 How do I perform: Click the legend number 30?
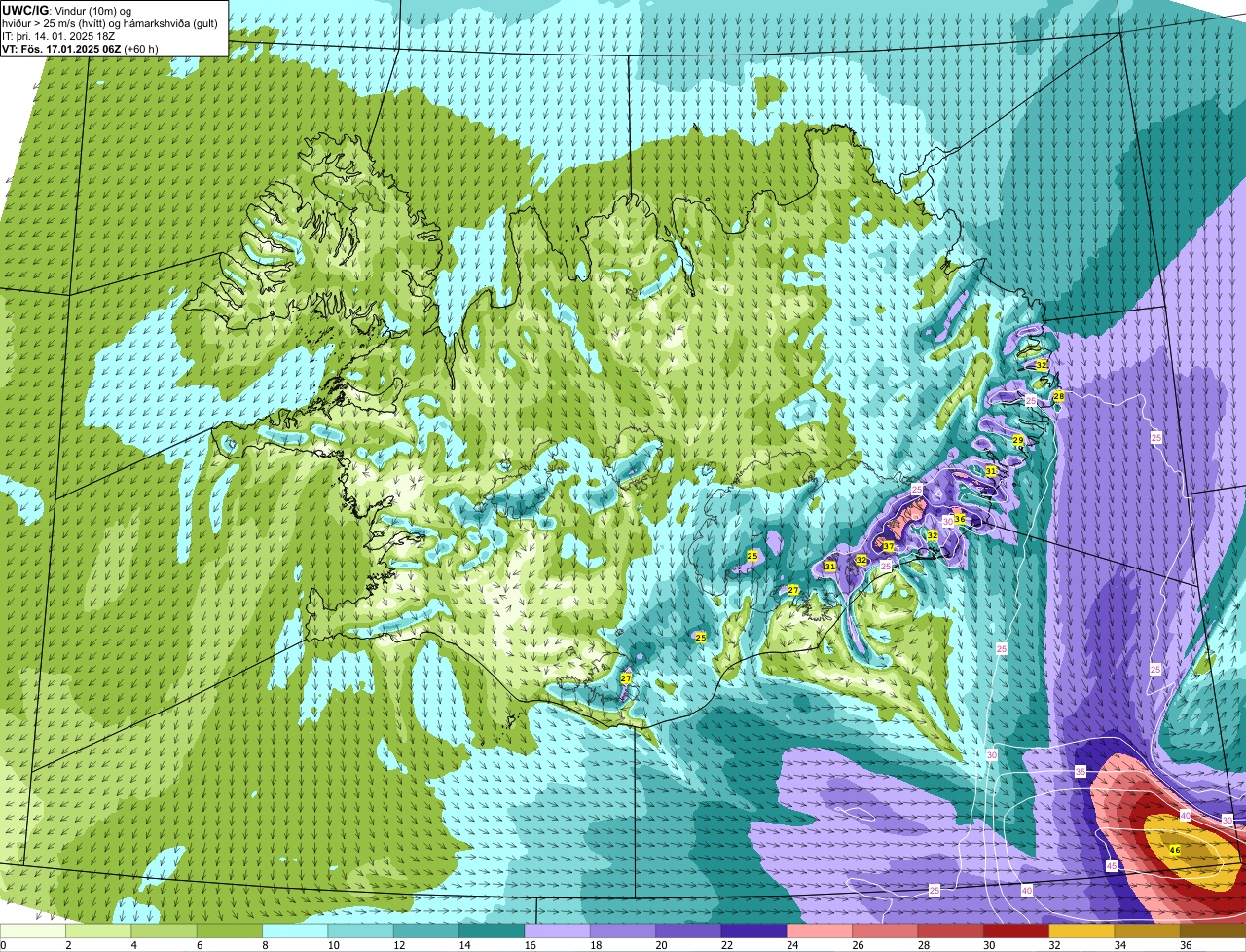tap(988, 945)
